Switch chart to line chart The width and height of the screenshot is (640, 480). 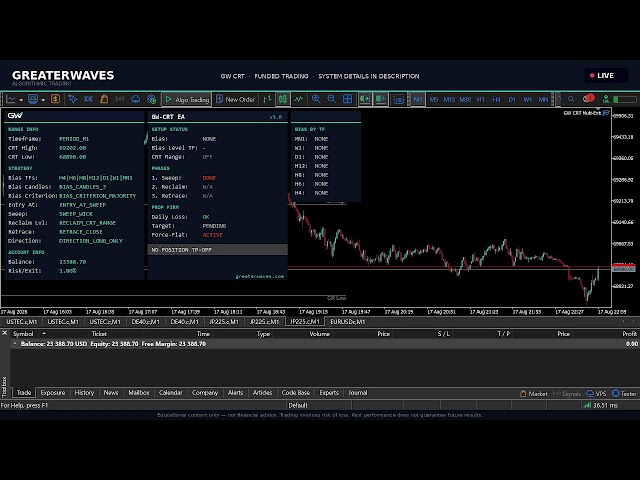[x=299, y=99]
